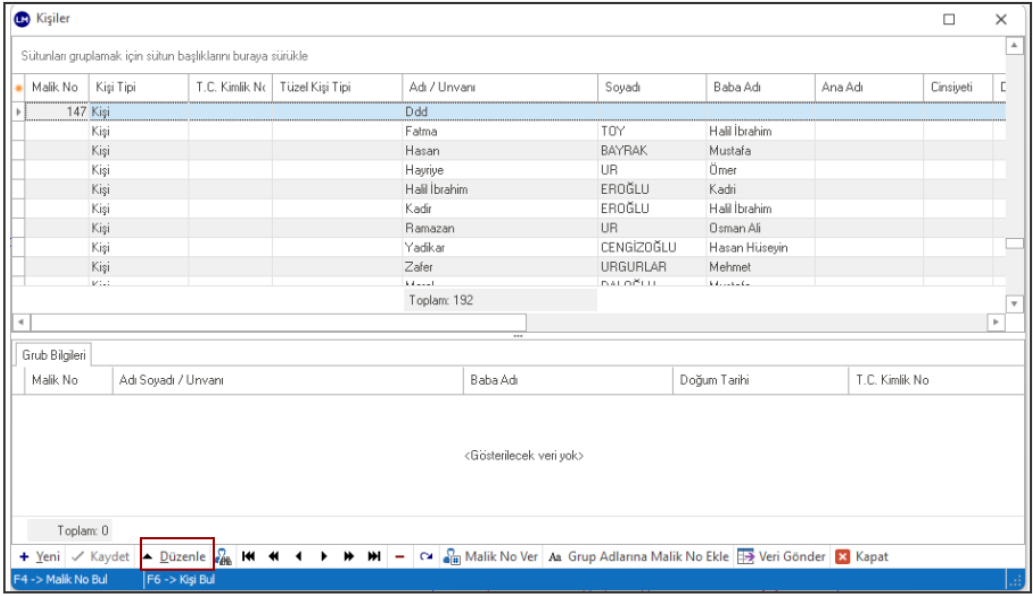Click Grup Adlarına Malik No Ekle
Viewport: 1033px width, 596px height.
[x=638, y=557]
